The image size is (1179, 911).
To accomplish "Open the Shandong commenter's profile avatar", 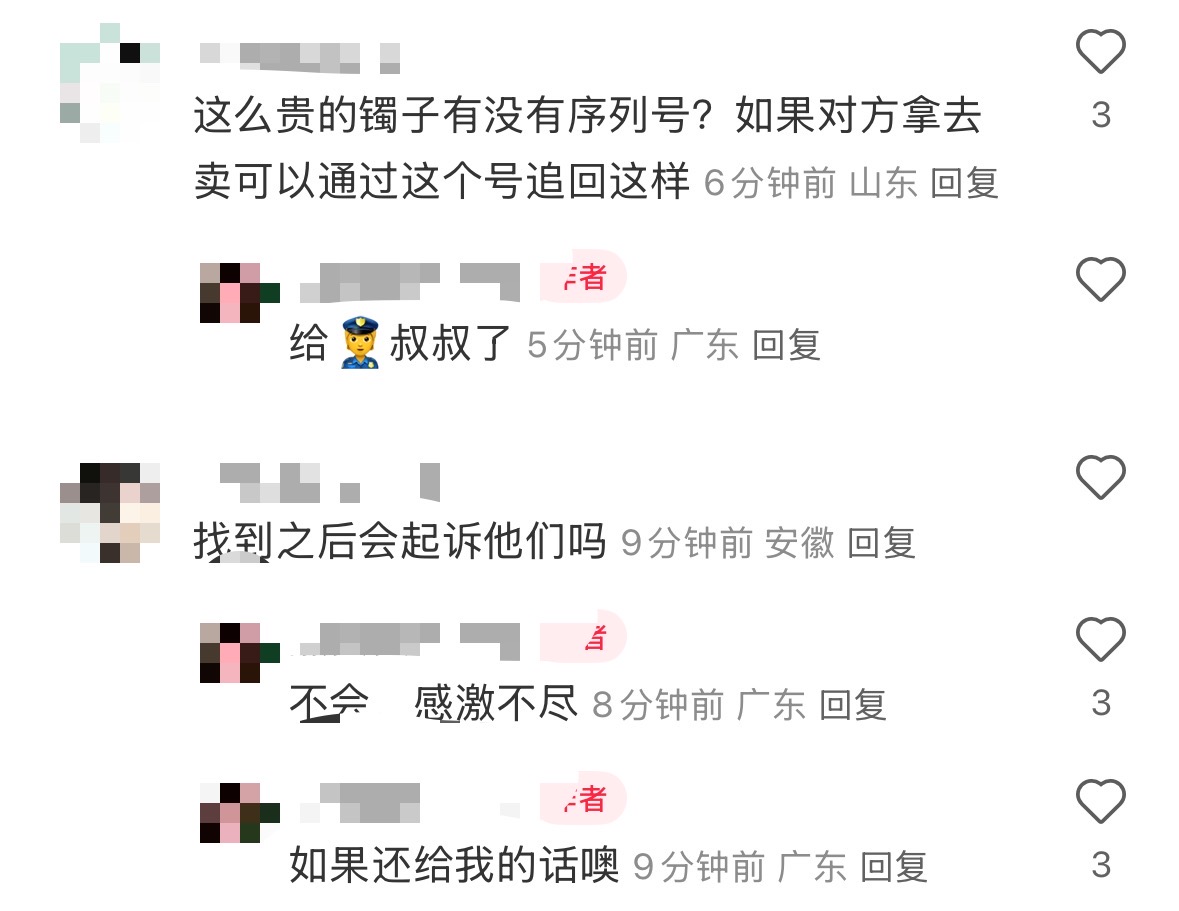I will click(110, 83).
